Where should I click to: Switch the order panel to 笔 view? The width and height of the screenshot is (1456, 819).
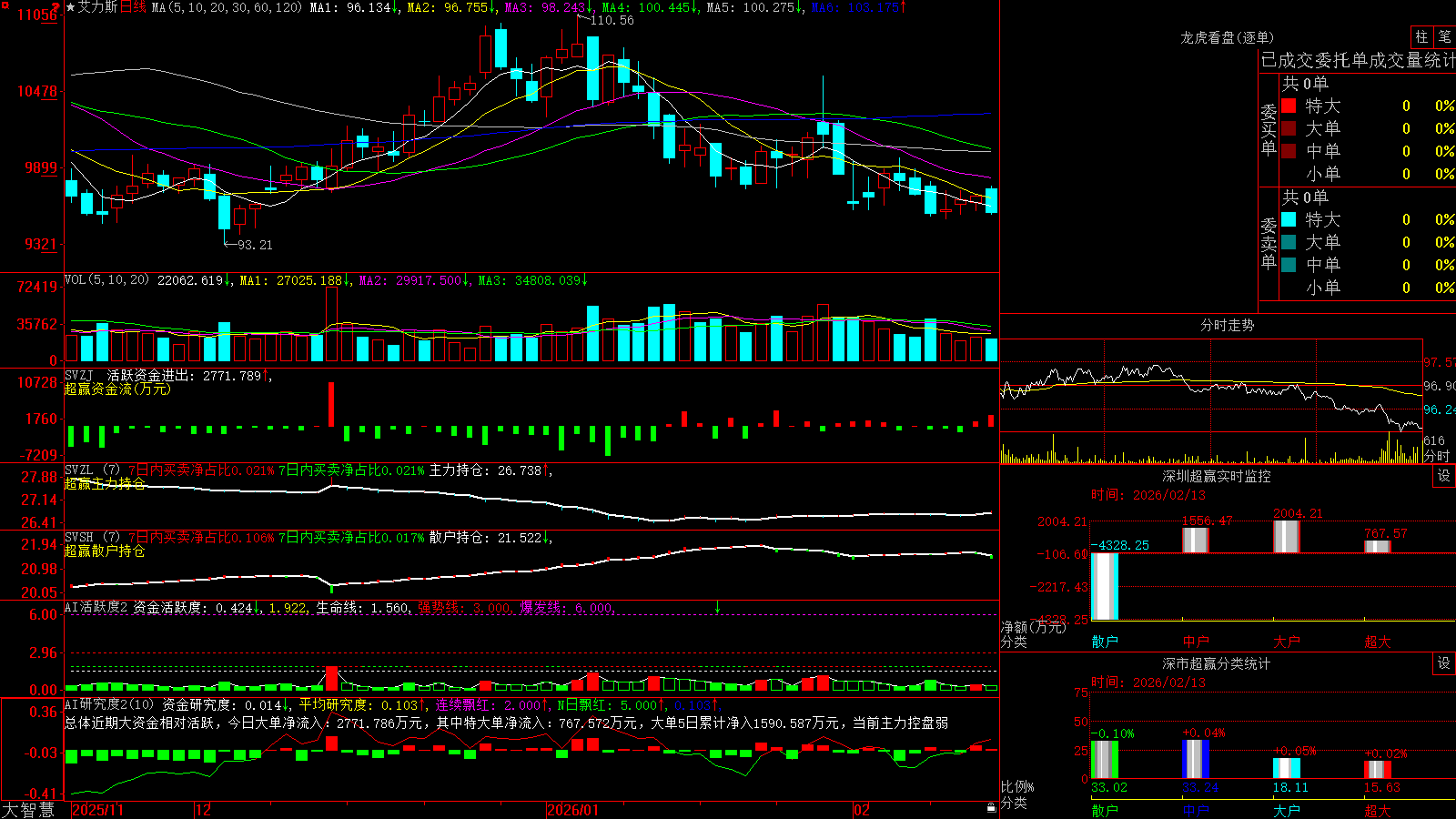[1444, 36]
